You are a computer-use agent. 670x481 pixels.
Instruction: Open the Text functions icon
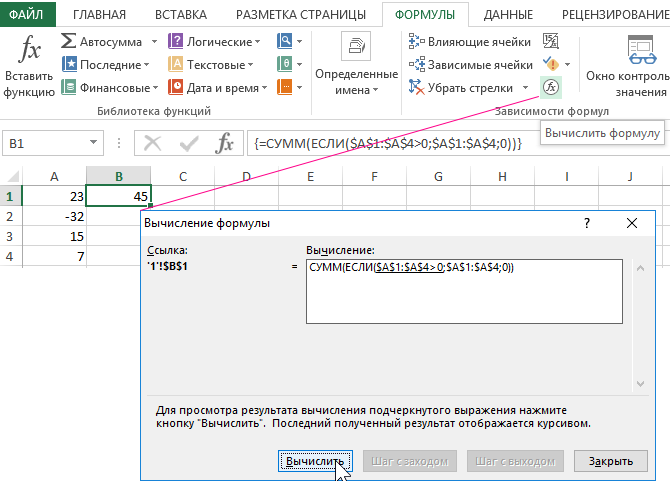(x=175, y=64)
